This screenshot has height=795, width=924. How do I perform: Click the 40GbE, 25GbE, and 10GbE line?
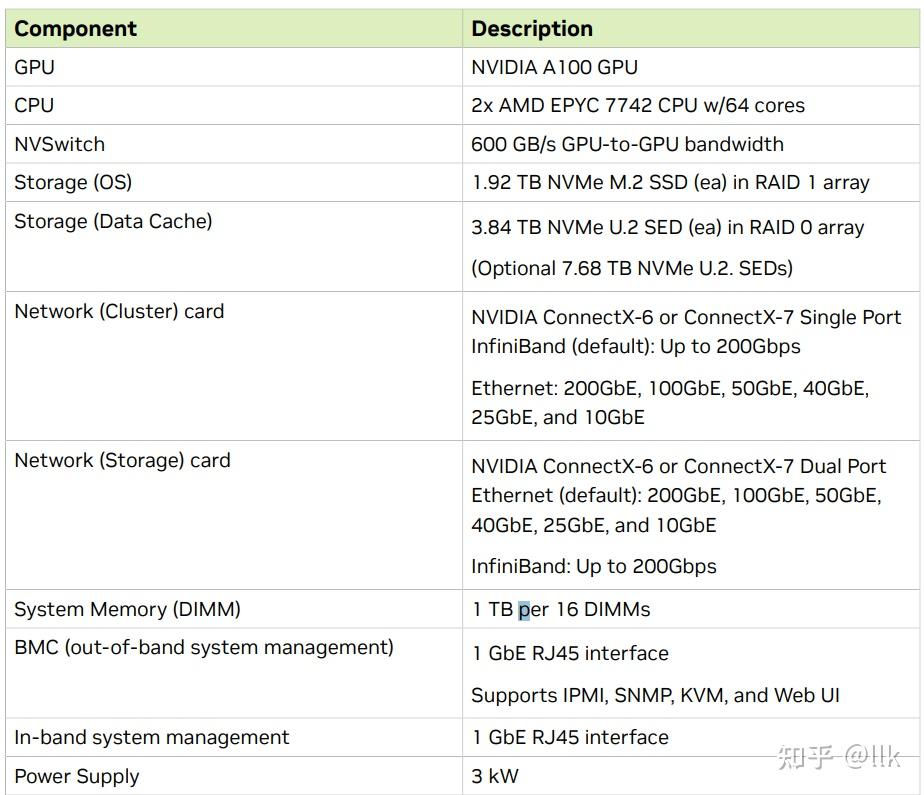point(593,525)
